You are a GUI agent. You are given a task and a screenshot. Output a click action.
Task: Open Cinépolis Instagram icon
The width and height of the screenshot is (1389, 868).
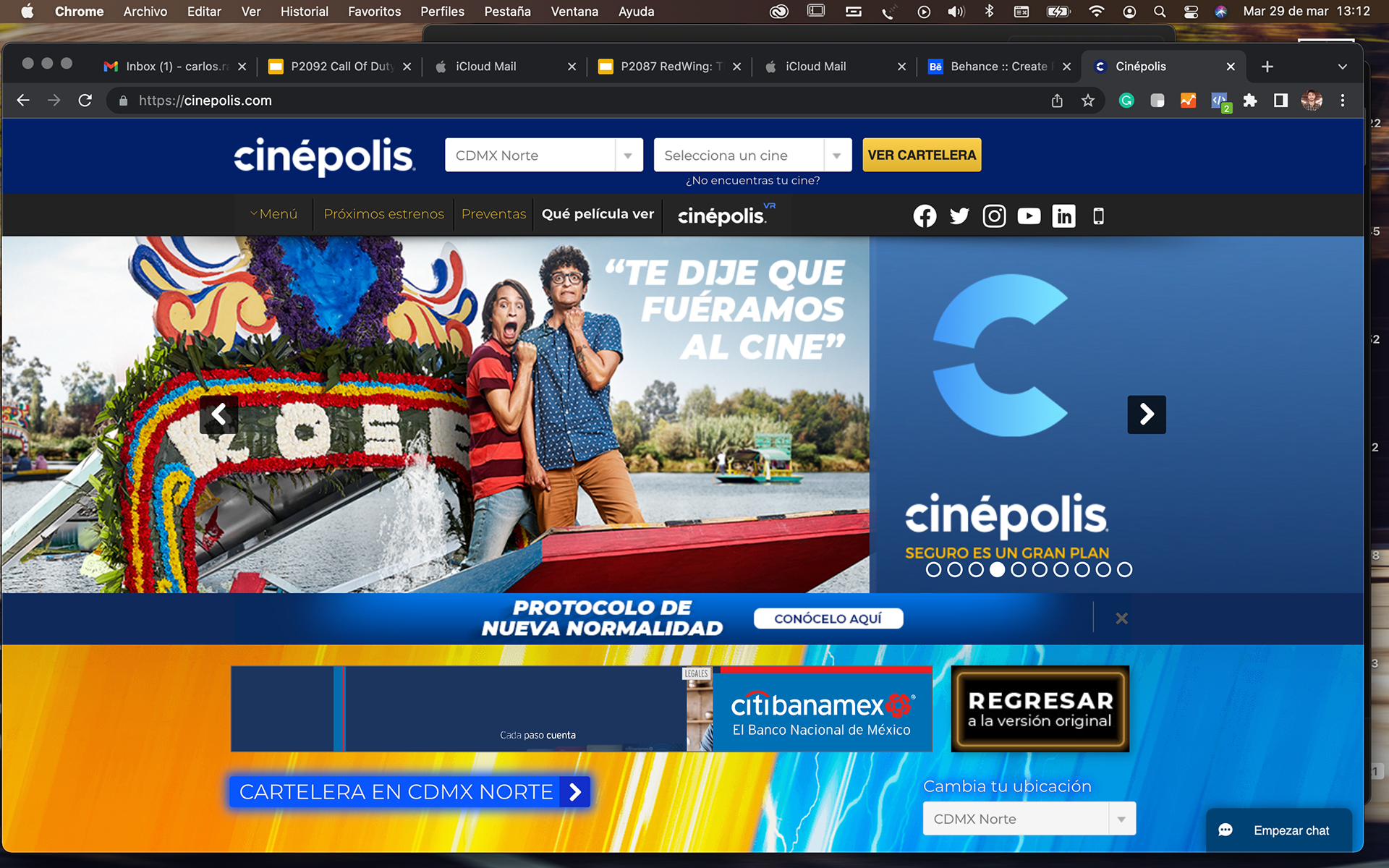click(994, 216)
